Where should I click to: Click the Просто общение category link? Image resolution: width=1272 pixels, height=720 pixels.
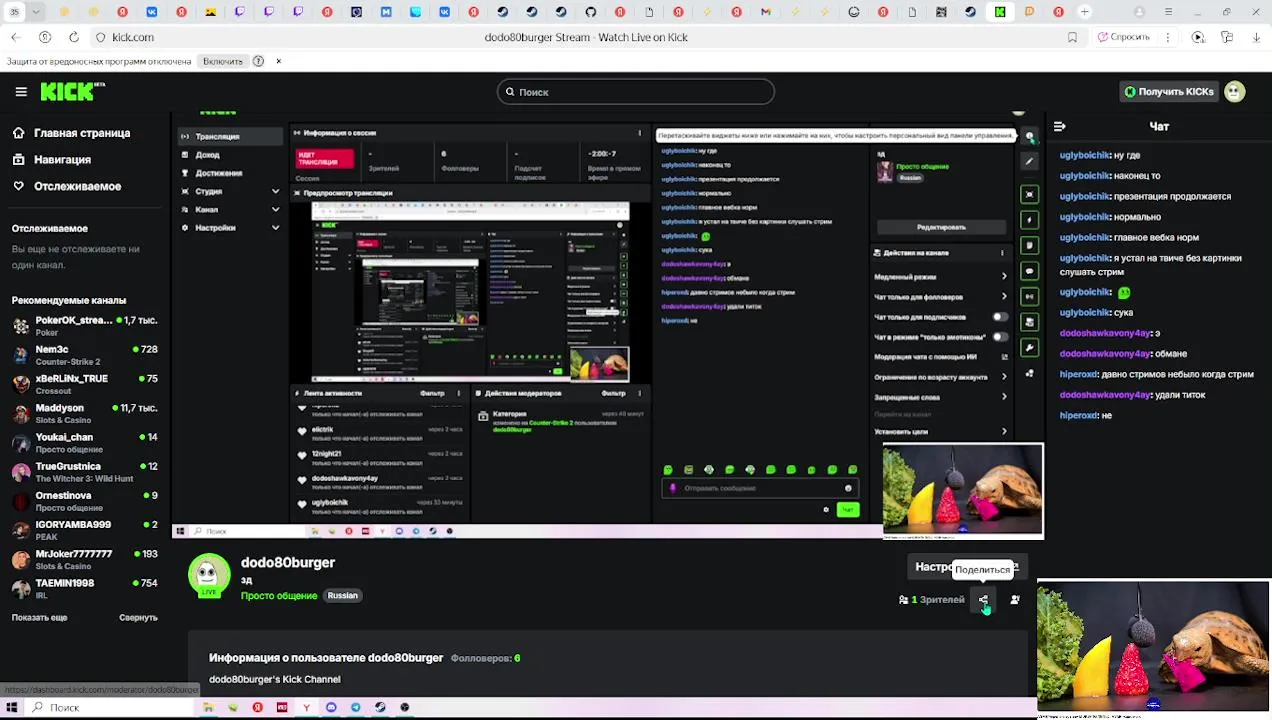(x=279, y=596)
